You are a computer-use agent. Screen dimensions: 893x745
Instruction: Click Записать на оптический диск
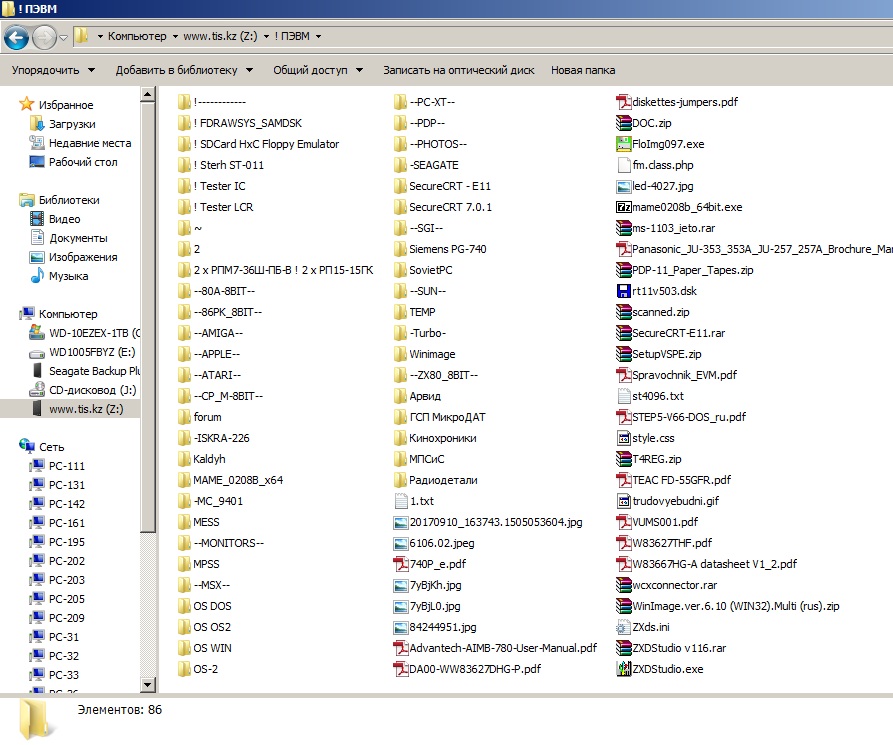[458, 70]
